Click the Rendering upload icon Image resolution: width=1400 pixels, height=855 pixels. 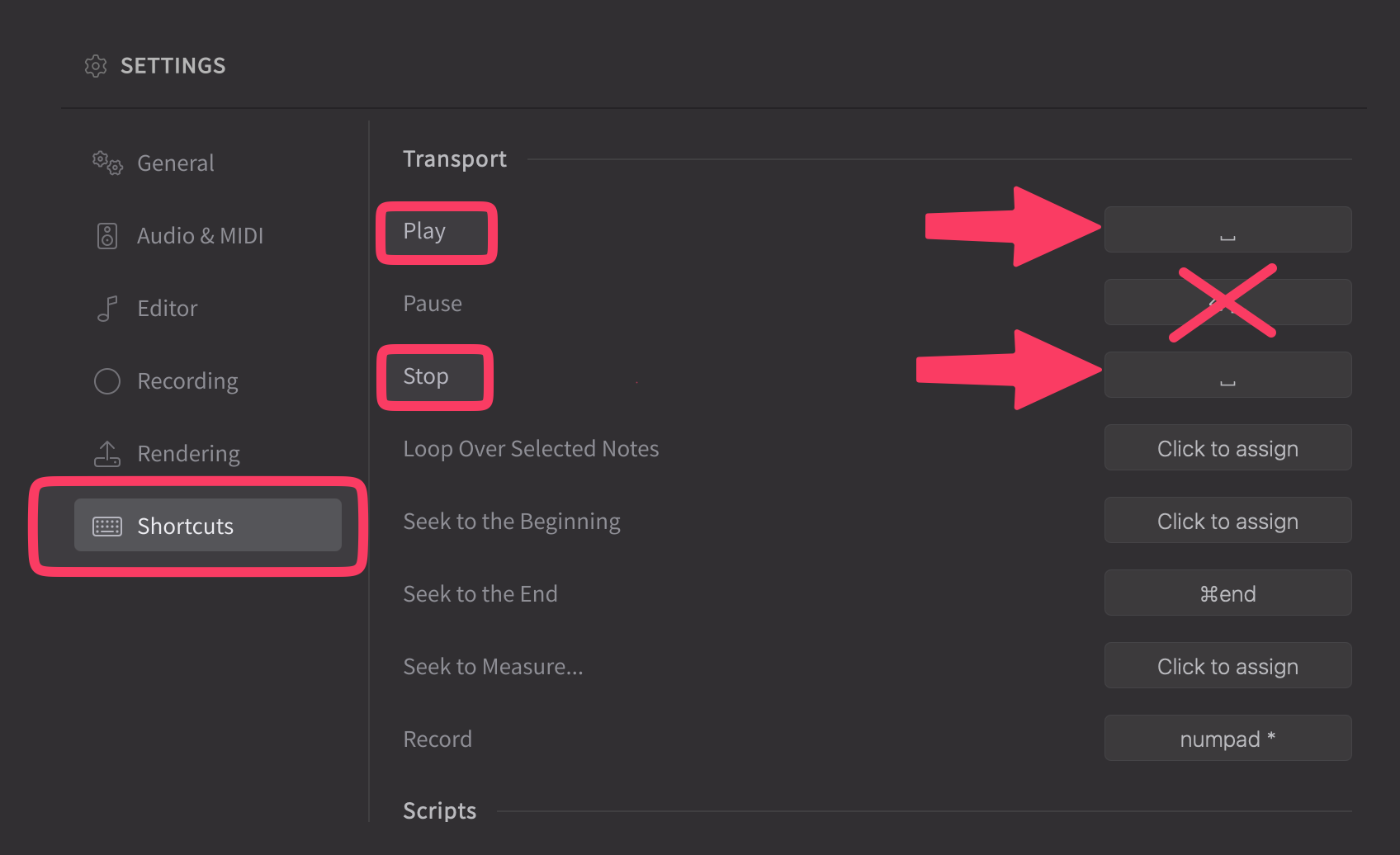pyautogui.click(x=107, y=454)
